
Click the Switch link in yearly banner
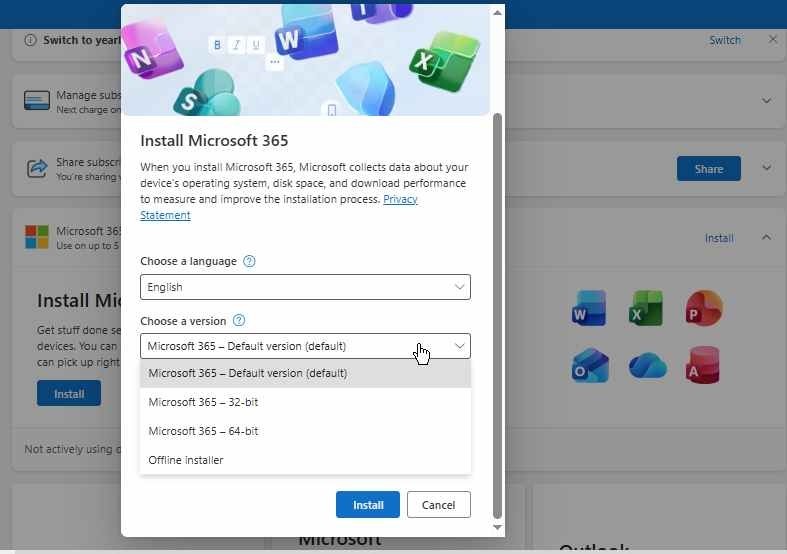pos(725,40)
